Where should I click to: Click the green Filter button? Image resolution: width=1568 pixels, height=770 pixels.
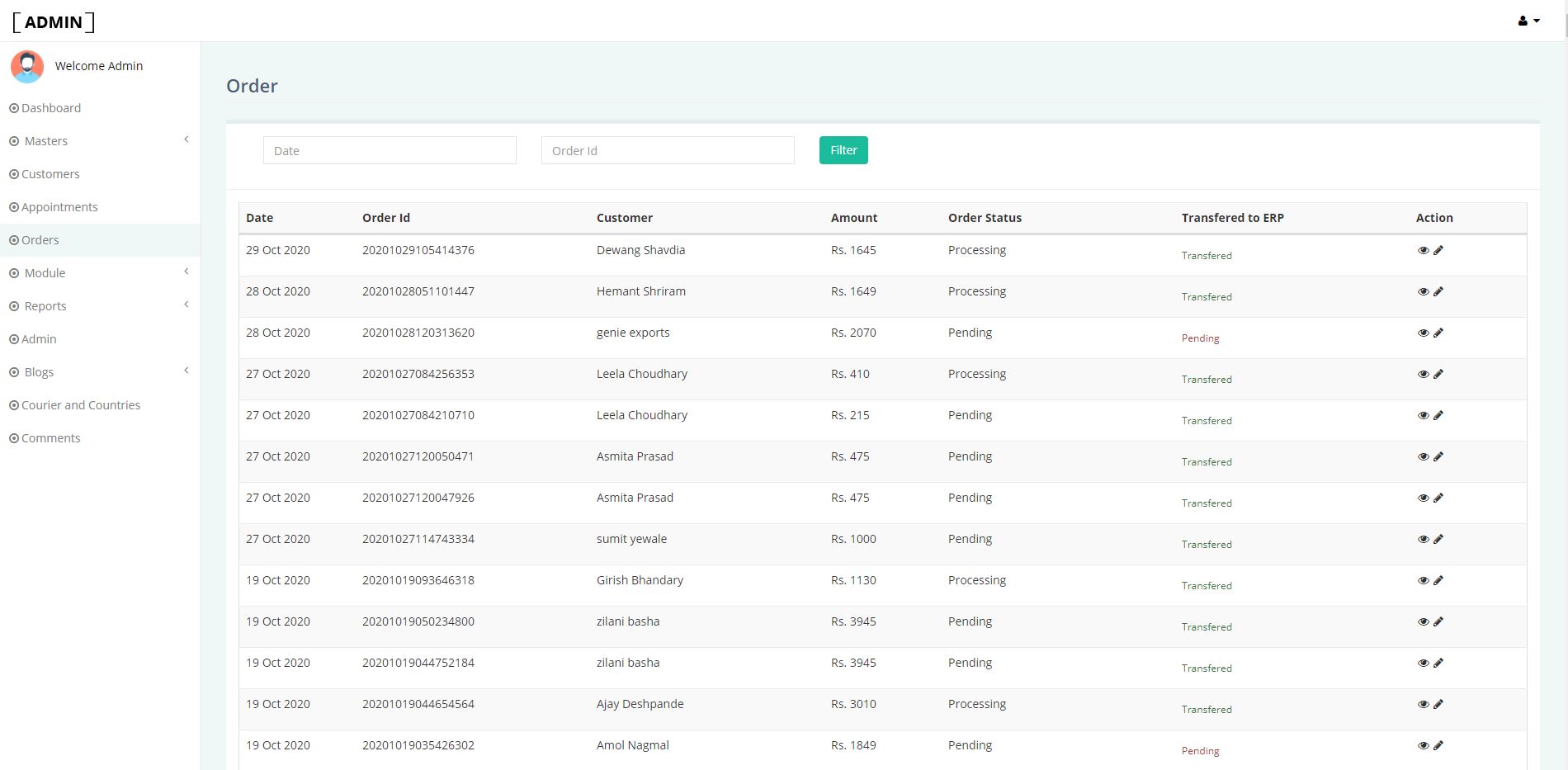pos(843,150)
